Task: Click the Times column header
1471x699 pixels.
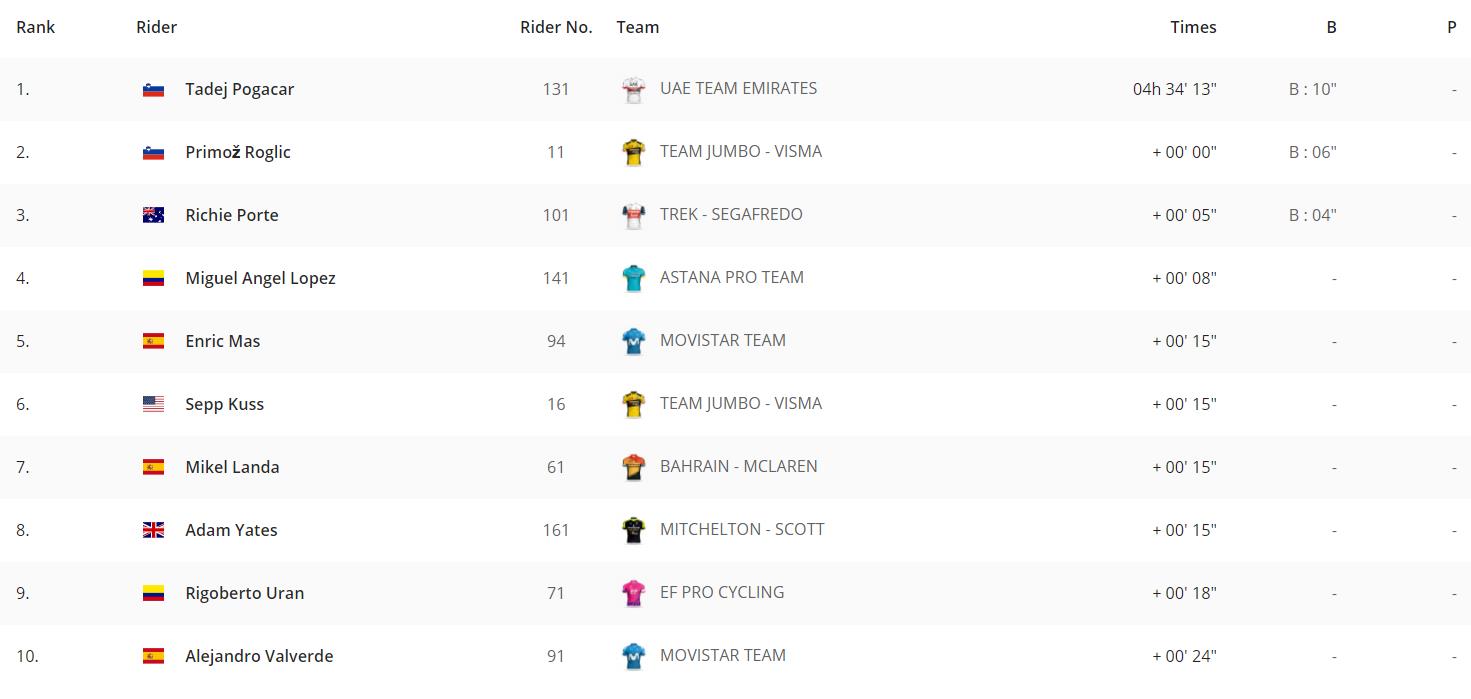Action: click(1194, 28)
